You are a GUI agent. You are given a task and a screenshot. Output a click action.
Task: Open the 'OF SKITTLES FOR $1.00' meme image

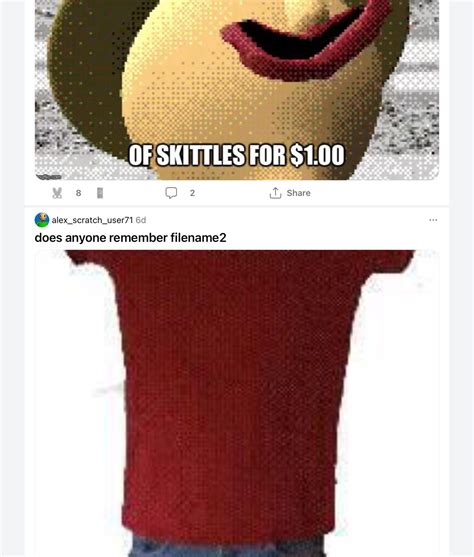(x=237, y=90)
